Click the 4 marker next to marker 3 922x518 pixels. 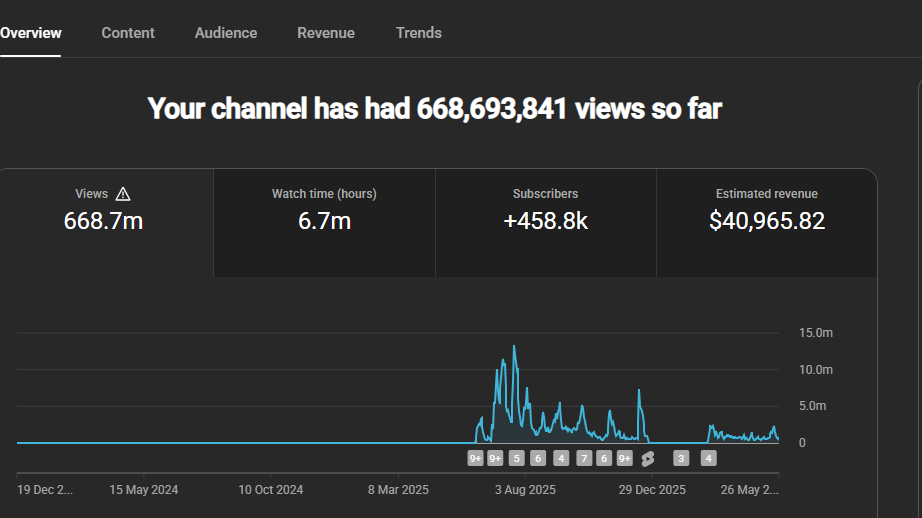pos(709,459)
